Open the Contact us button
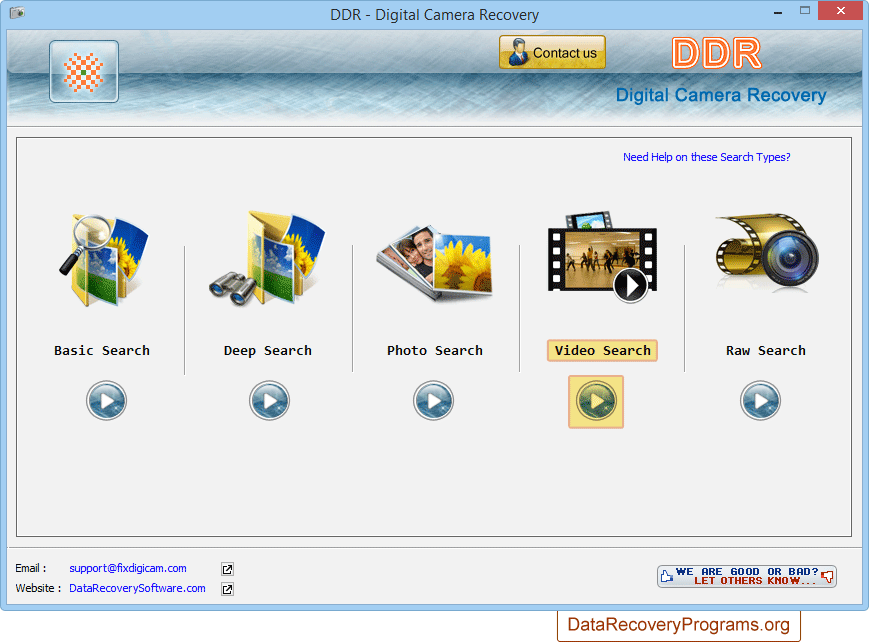The height and width of the screenshot is (642, 869). pyautogui.click(x=552, y=53)
